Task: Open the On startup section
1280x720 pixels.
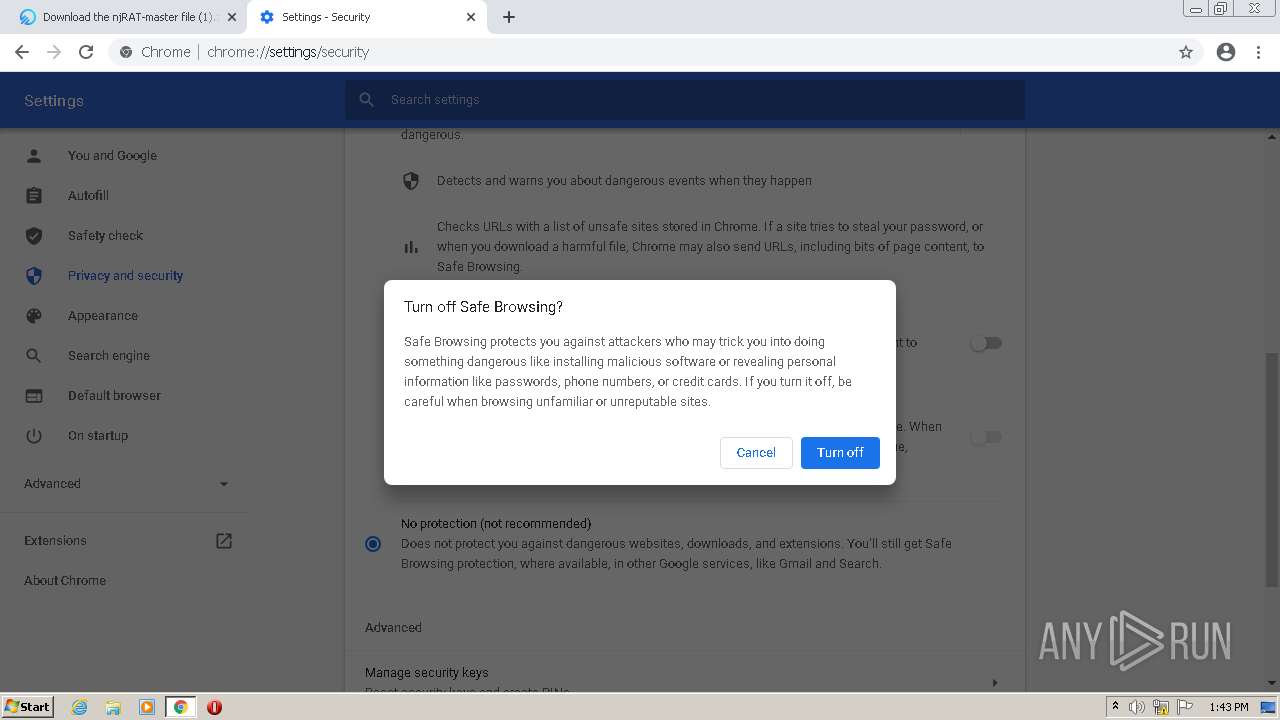Action: pyautogui.click(x=98, y=436)
